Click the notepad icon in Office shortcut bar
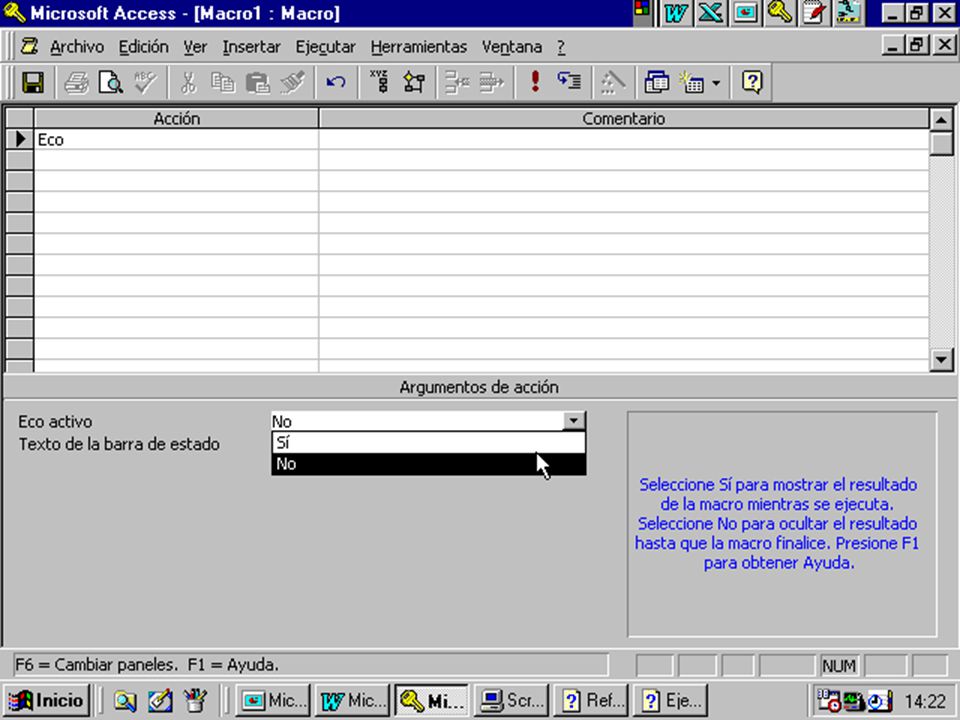This screenshot has width=960, height=720. [x=814, y=13]
